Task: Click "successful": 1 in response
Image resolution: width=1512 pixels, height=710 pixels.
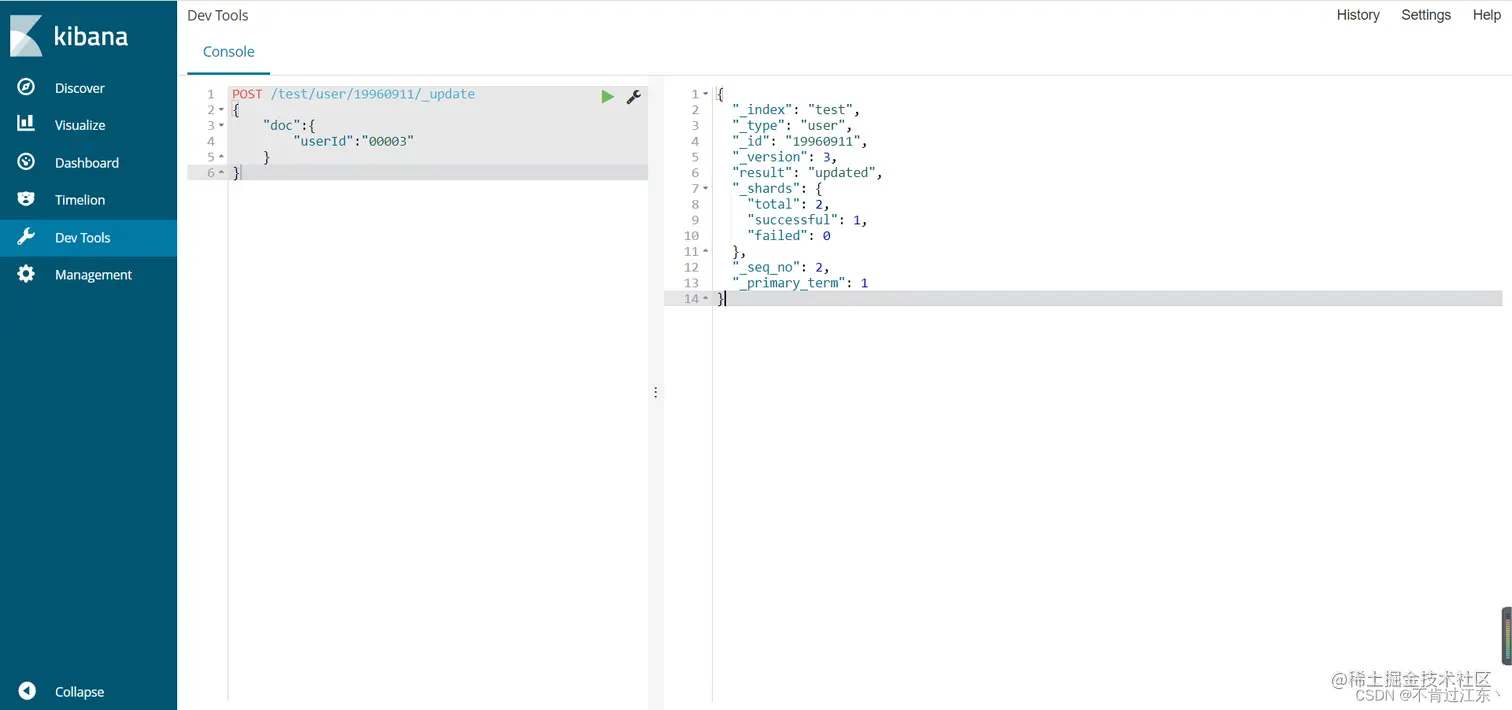Action: (x=807, y=220)
